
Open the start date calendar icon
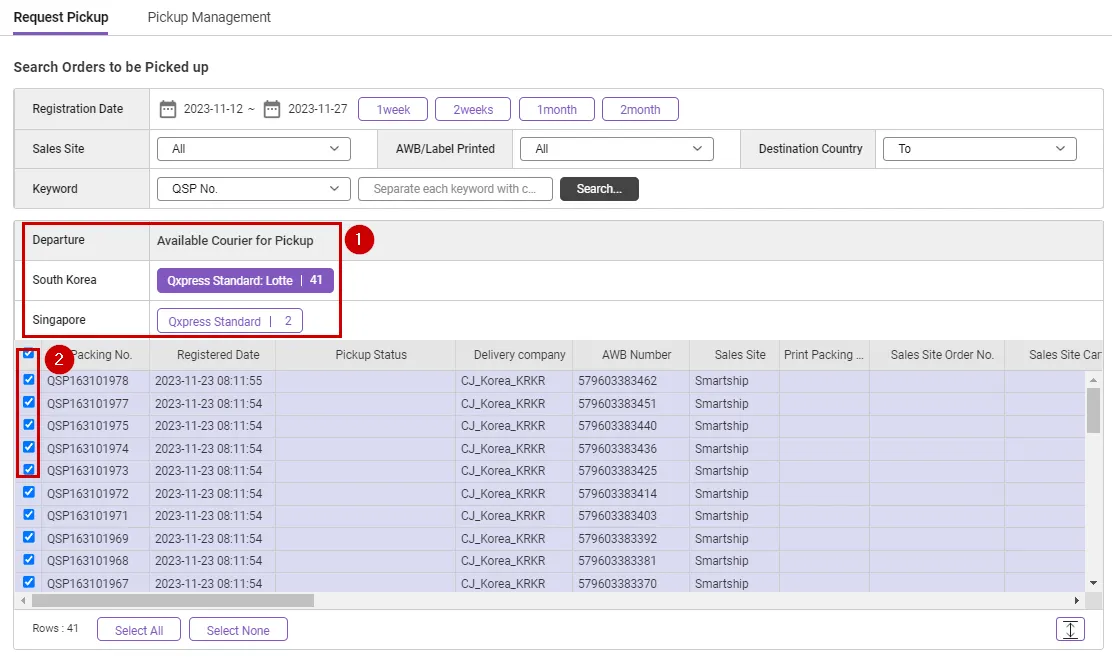[168, 109]
